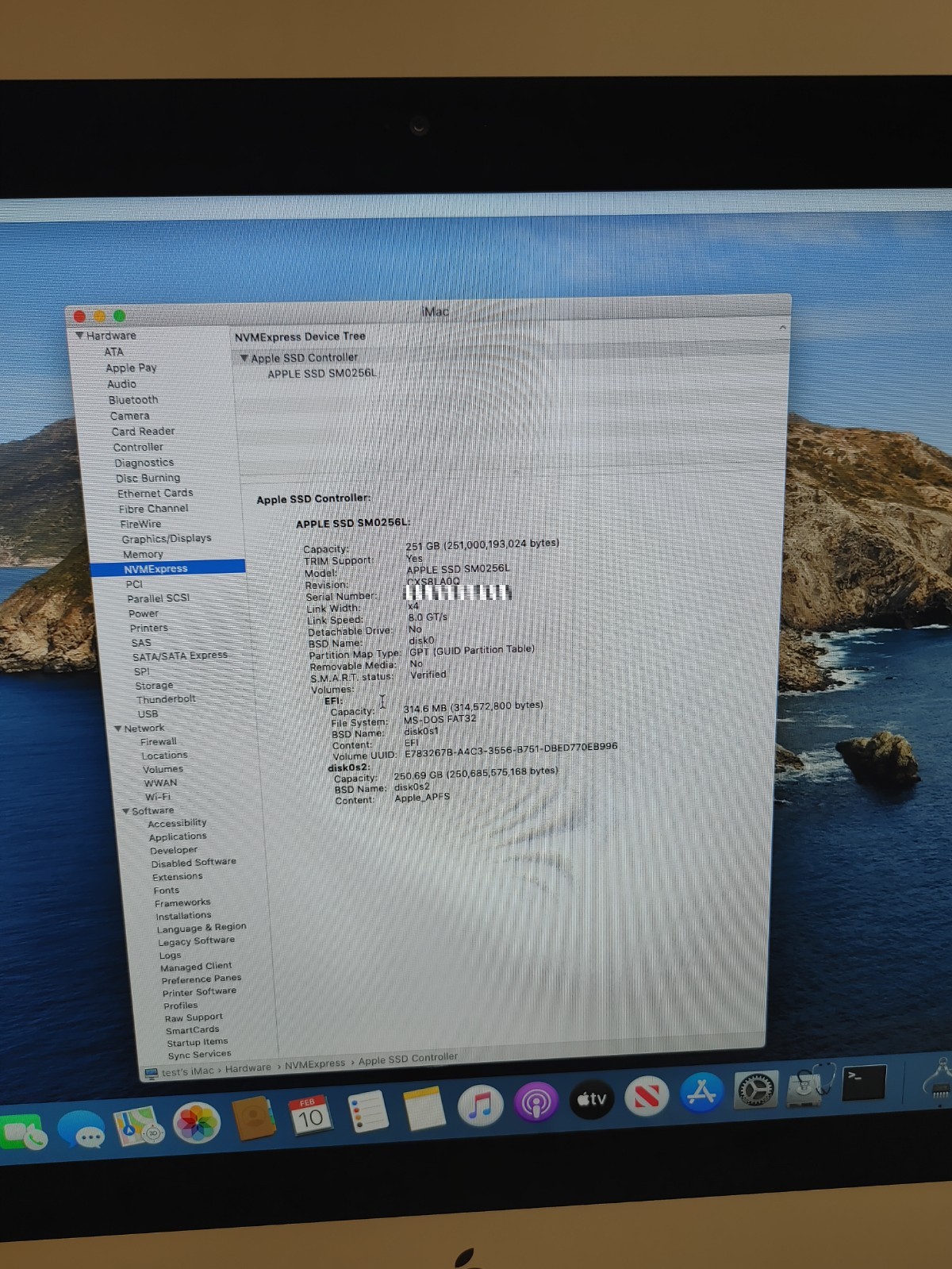The image size is (952, 1269).
Task: Click computer icon in path bar
Action: coord(152,1074)
